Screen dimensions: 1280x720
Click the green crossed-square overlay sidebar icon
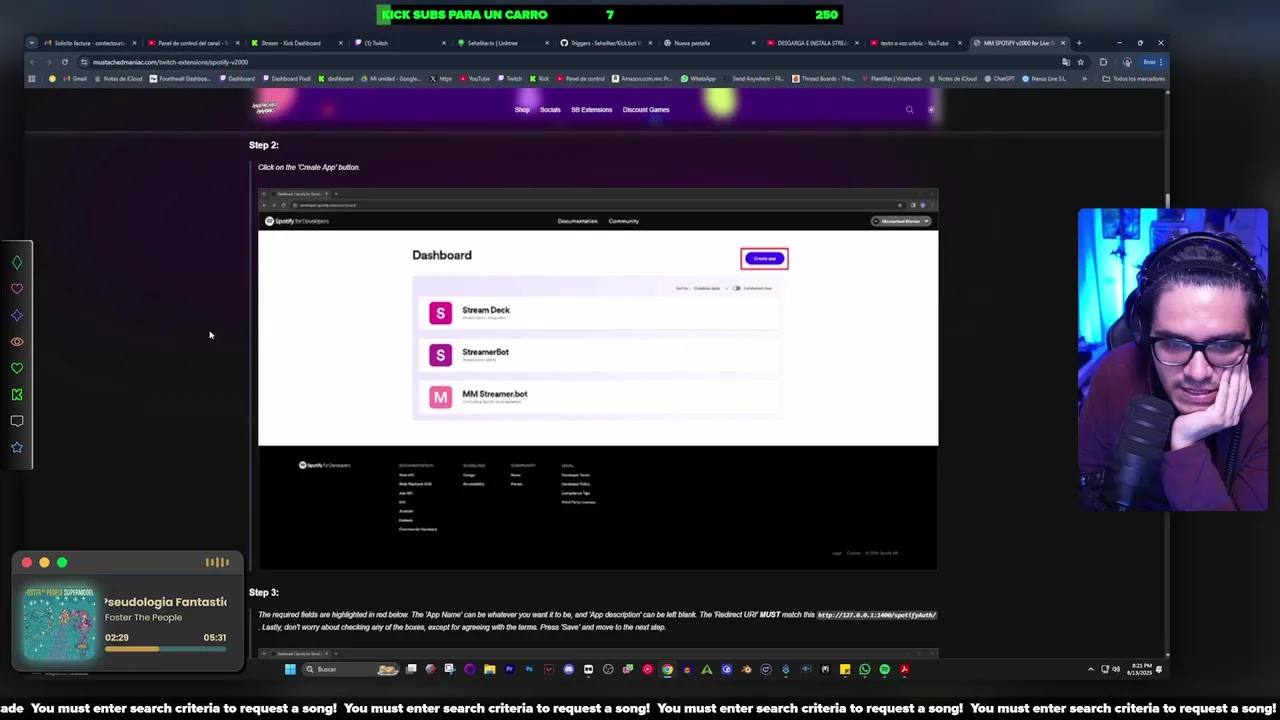(17, 395)
